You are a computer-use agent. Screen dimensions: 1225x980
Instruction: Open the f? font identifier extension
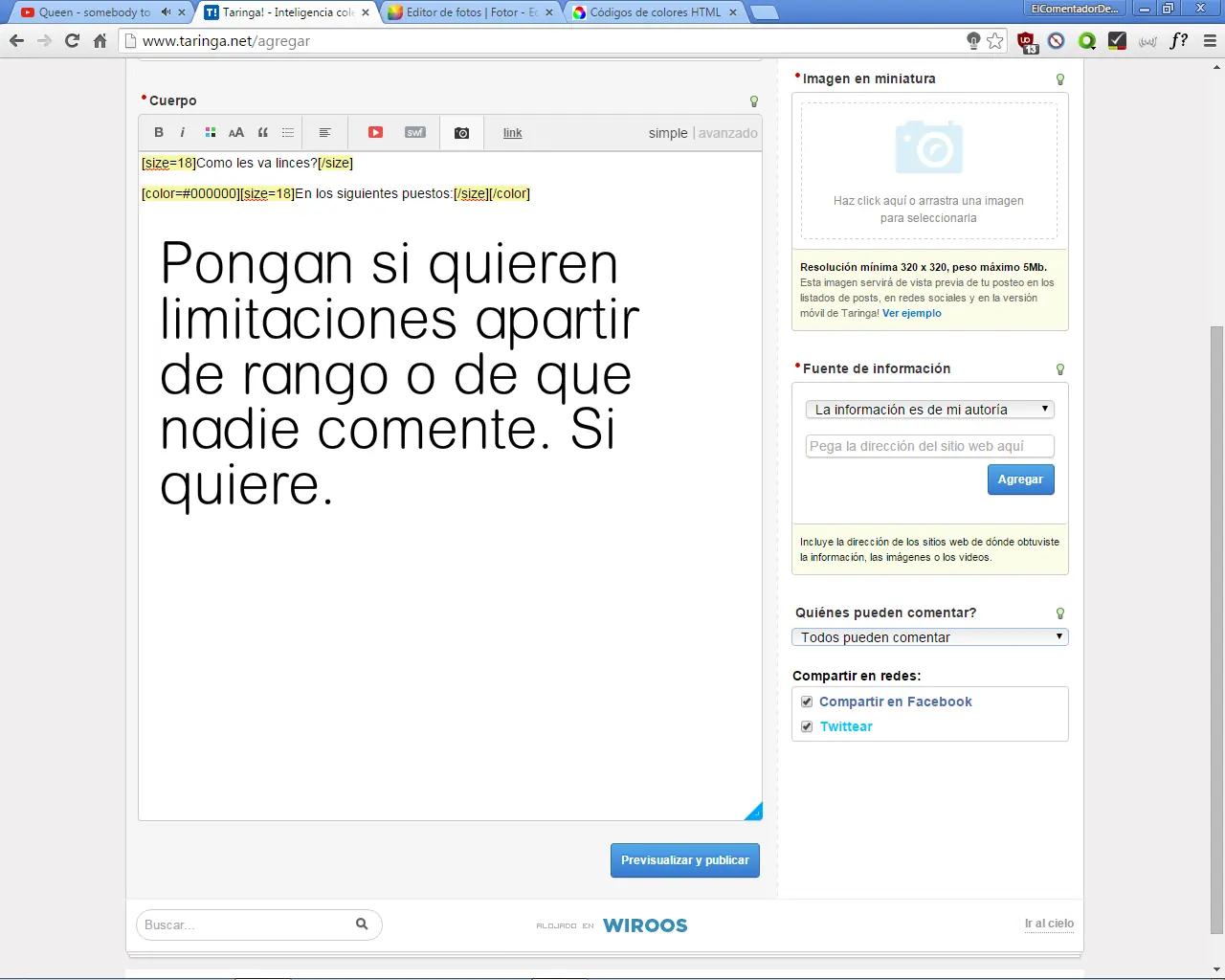pyautogui.click(x=1179, y=40)
